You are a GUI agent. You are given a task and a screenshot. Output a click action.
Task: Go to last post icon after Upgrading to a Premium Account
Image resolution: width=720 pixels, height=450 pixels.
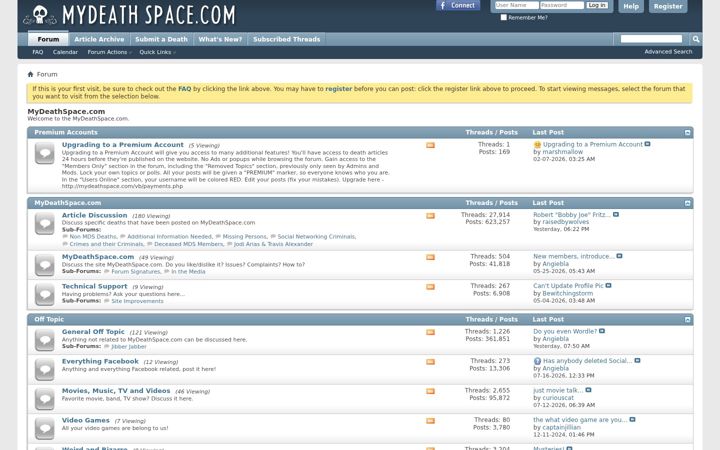click(x=647, y=144)
